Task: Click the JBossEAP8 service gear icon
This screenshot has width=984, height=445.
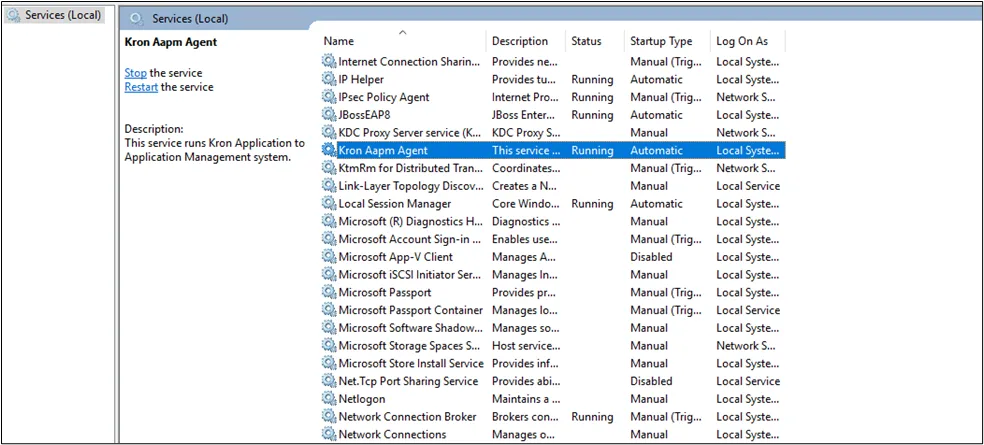Action: point(329,115)
